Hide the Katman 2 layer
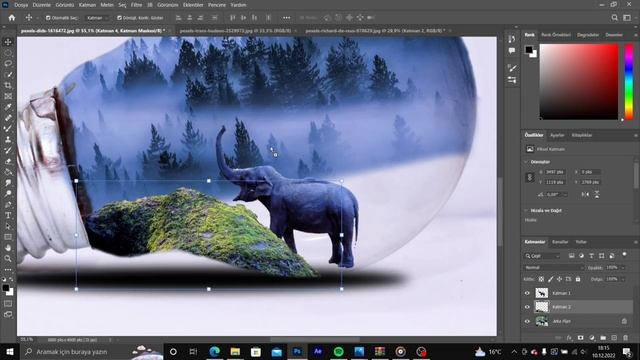The image size is (640, 360). pyautogui.click(x=527, y=307)
